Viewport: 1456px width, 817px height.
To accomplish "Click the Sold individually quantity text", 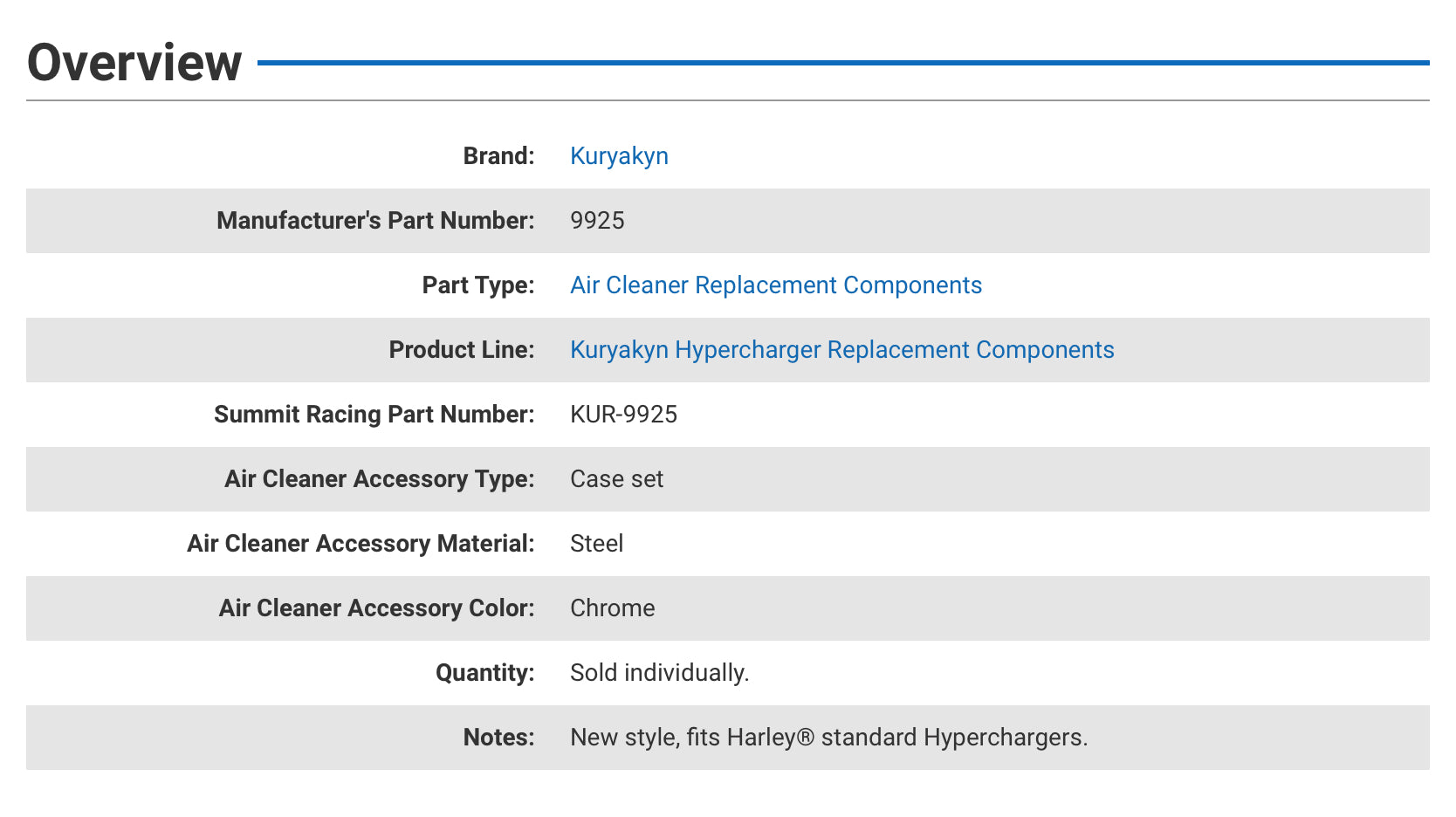I will click(x=659, y=673).
